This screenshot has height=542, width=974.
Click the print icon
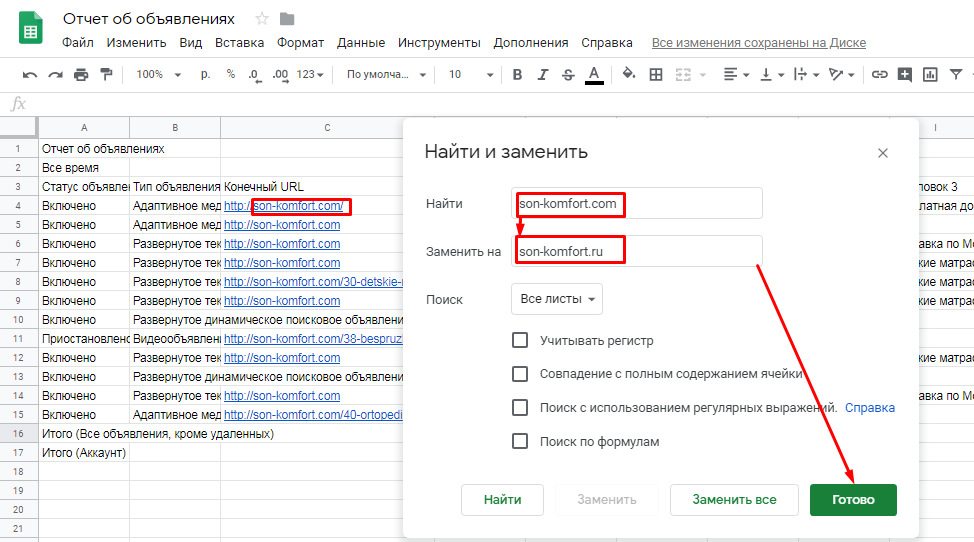click(x=81, y=74)
